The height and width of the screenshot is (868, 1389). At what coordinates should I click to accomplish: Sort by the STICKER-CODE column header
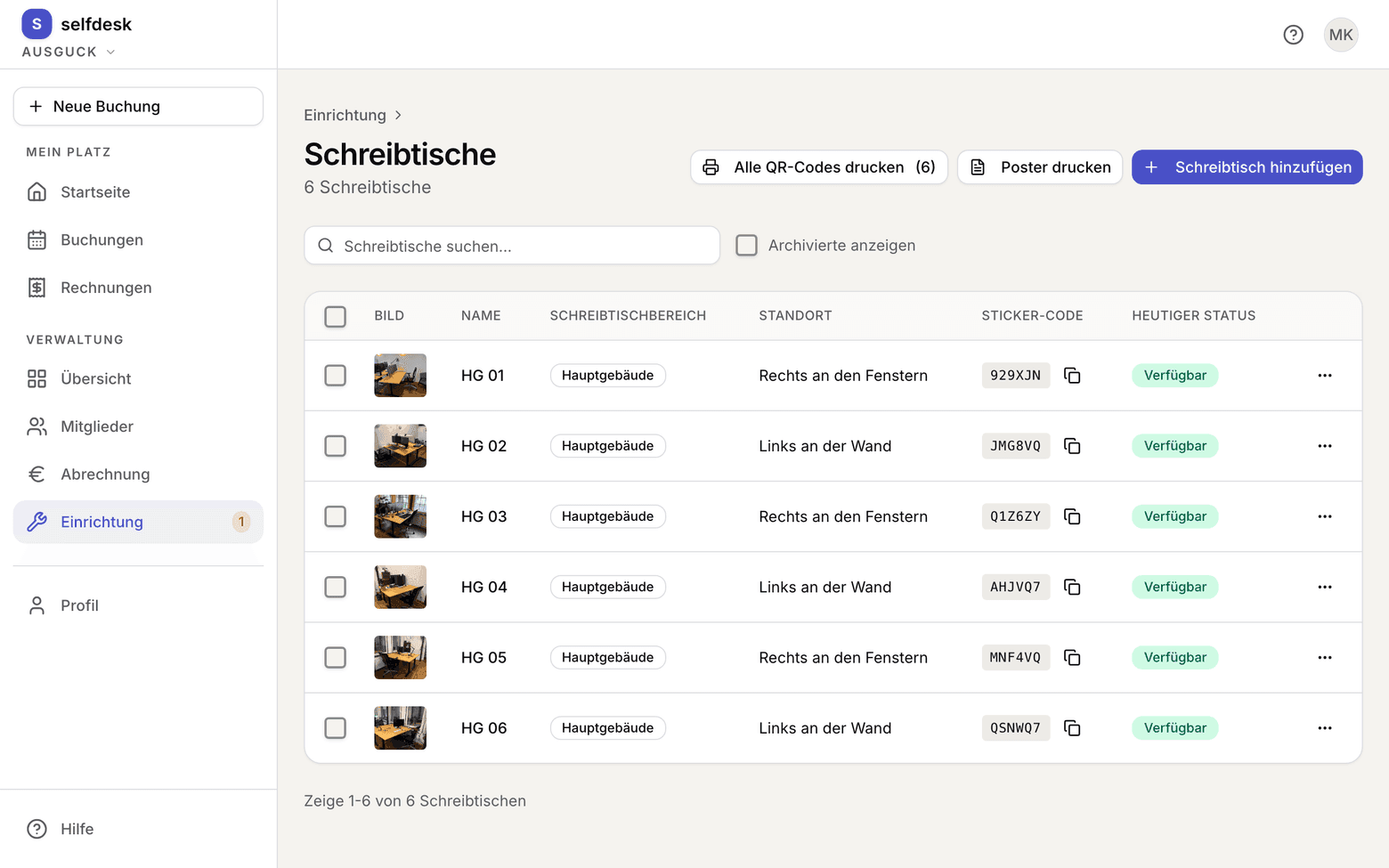click(1032, 316)
